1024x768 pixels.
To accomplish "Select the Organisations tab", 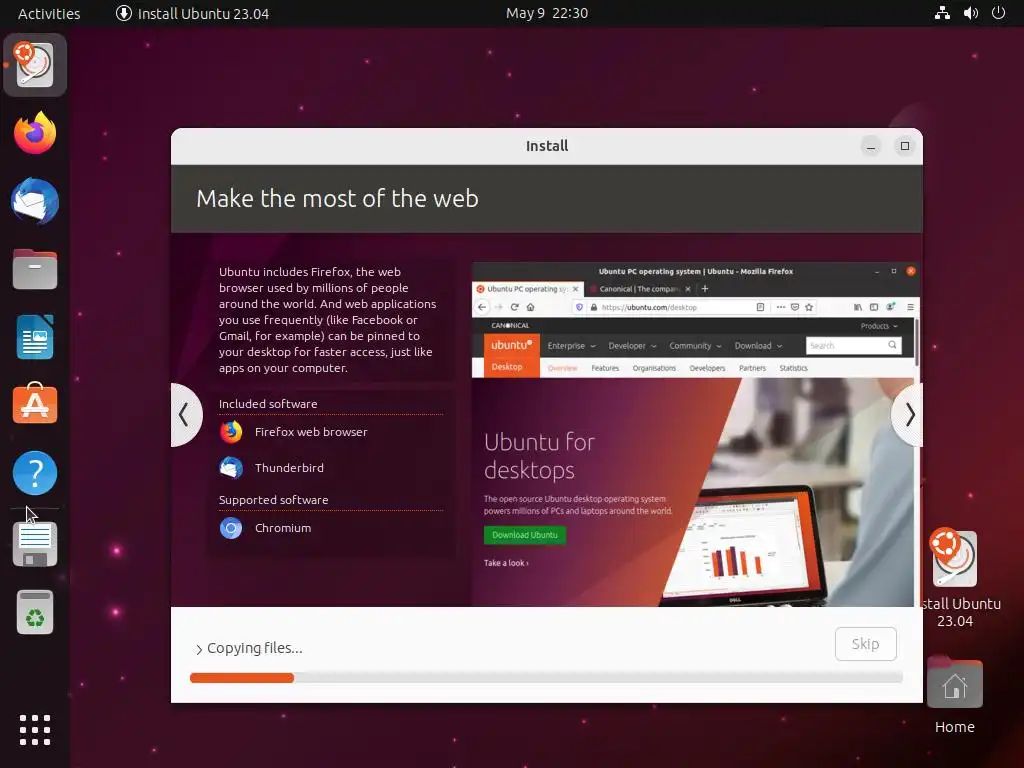I will 654,368.
